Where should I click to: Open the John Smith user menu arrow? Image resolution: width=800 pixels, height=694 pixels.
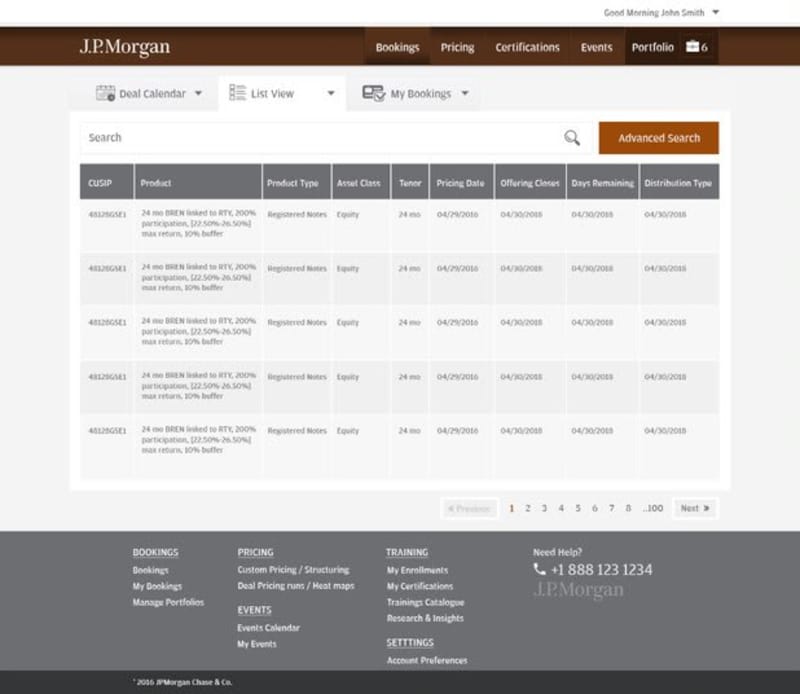click(x=716, y=12)
